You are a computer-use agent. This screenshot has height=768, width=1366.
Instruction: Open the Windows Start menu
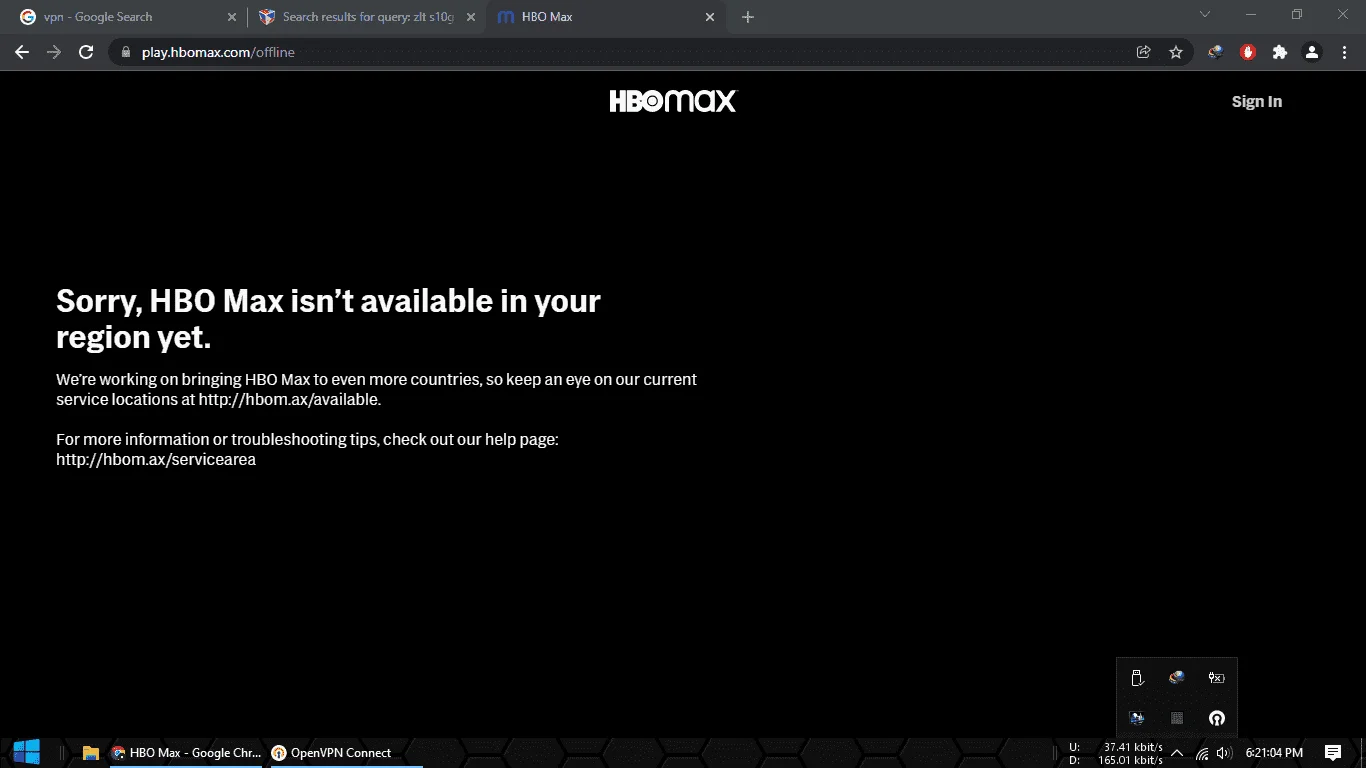(26, 752)
